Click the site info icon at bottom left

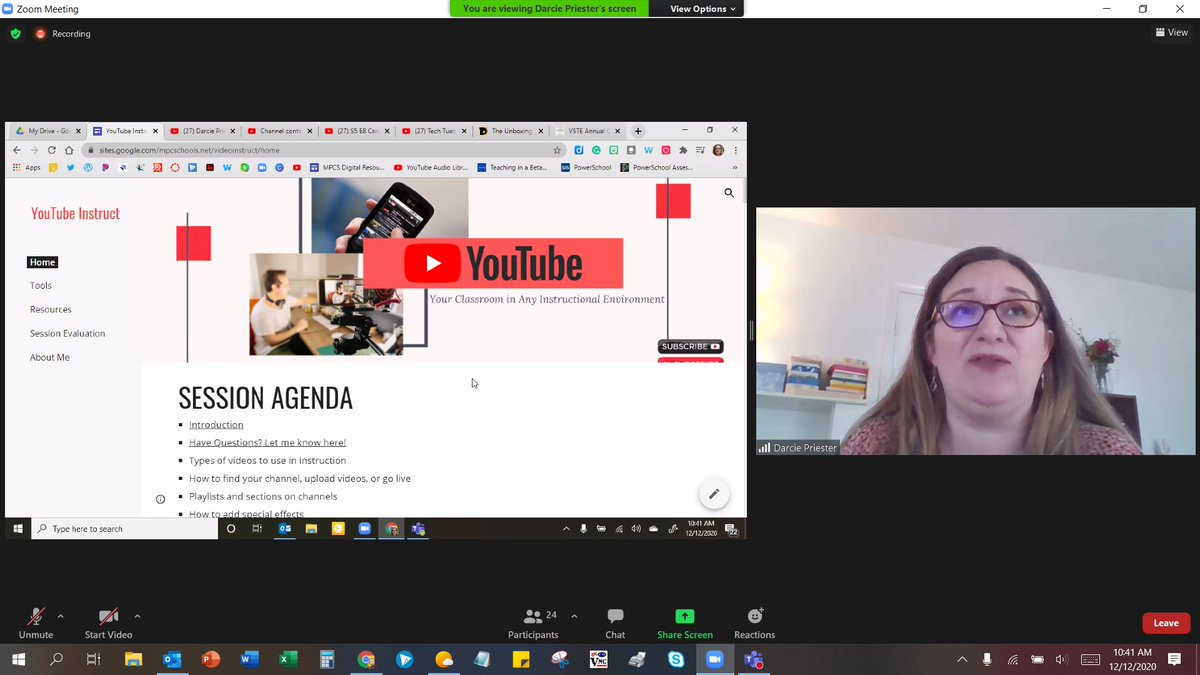click(x=160, y=499)
